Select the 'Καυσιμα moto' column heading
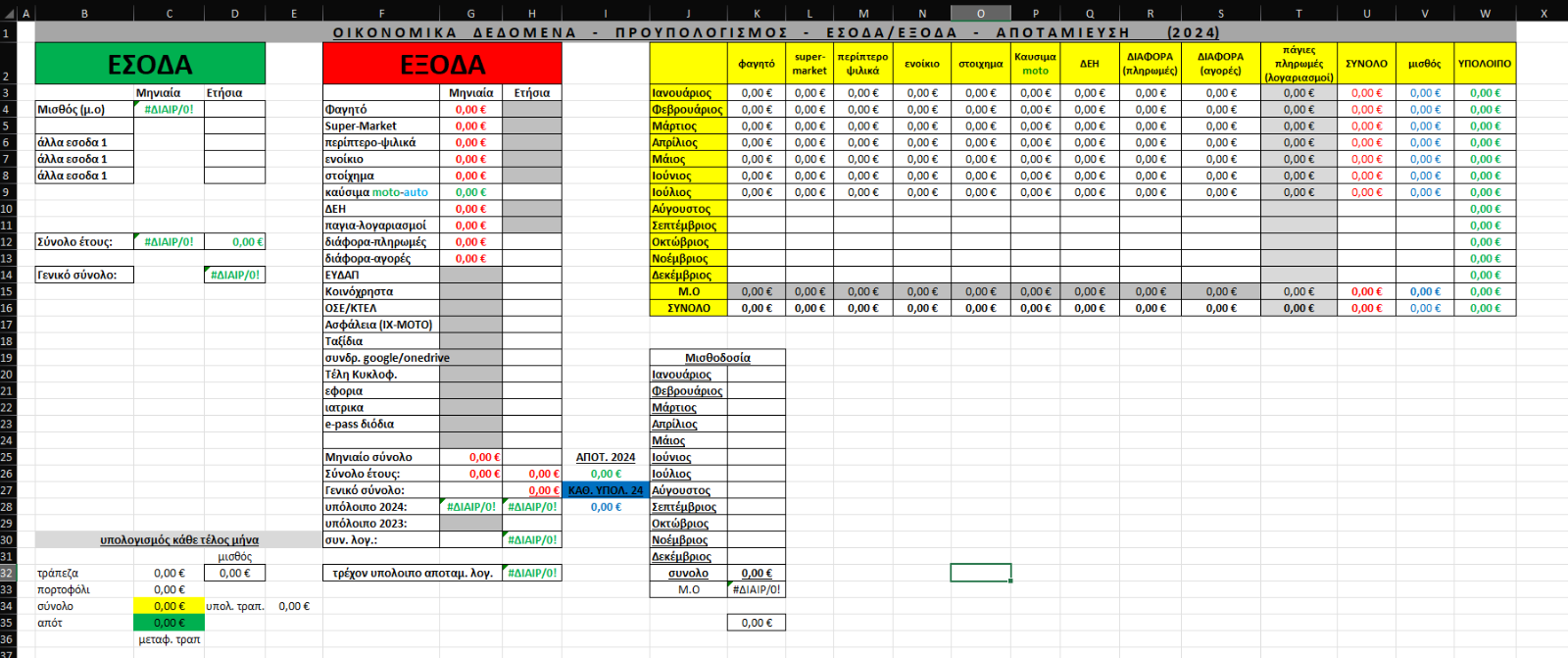 pyautogui.click(x=1035, y=64)
